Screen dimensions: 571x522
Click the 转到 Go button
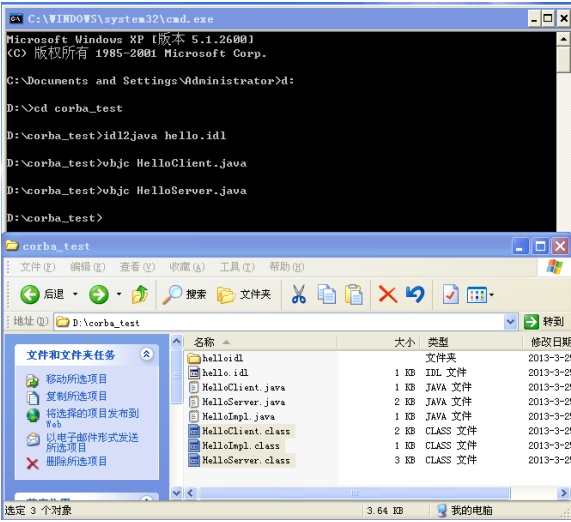pos(544,322)
